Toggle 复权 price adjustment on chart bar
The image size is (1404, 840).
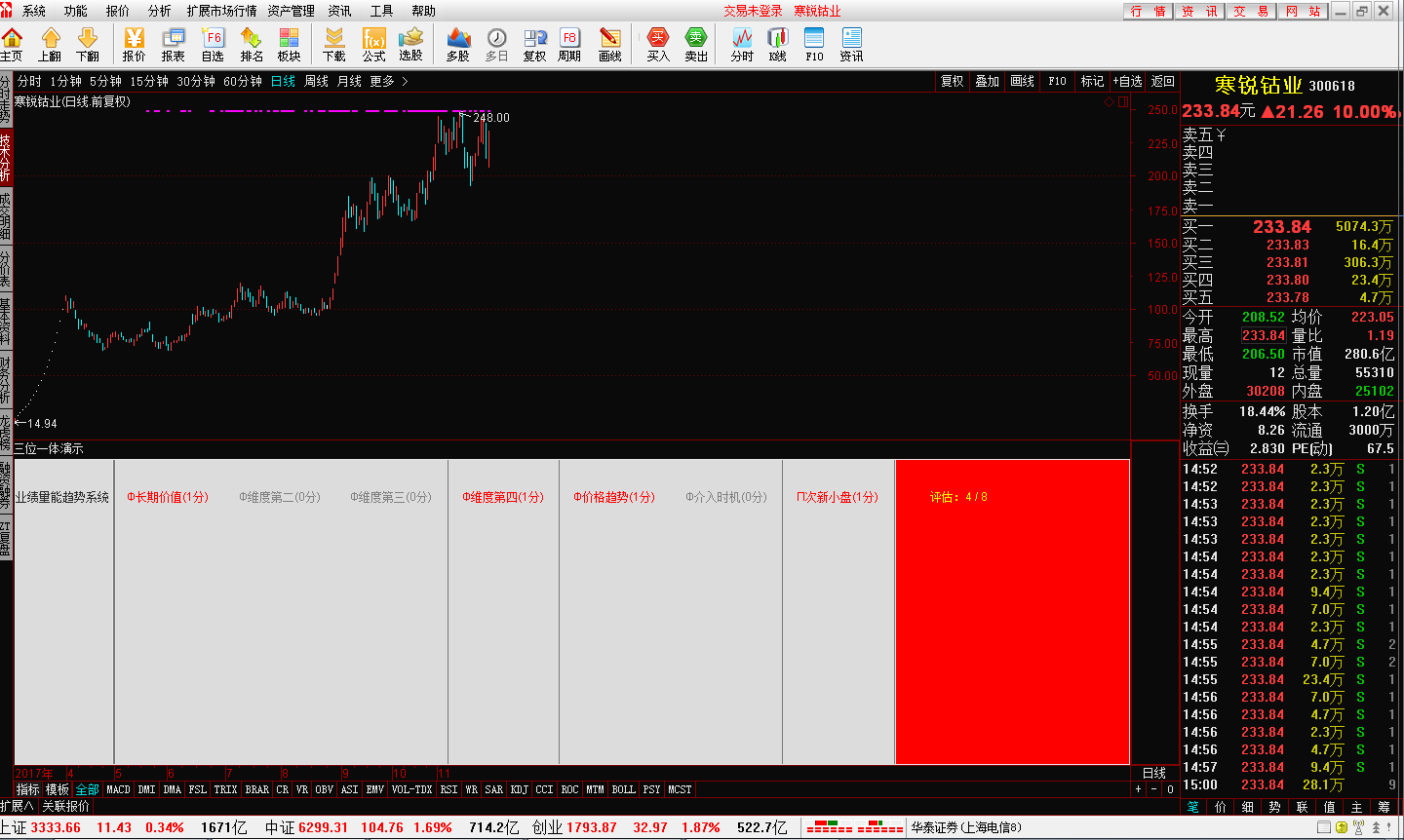click(x=953, y=82)
